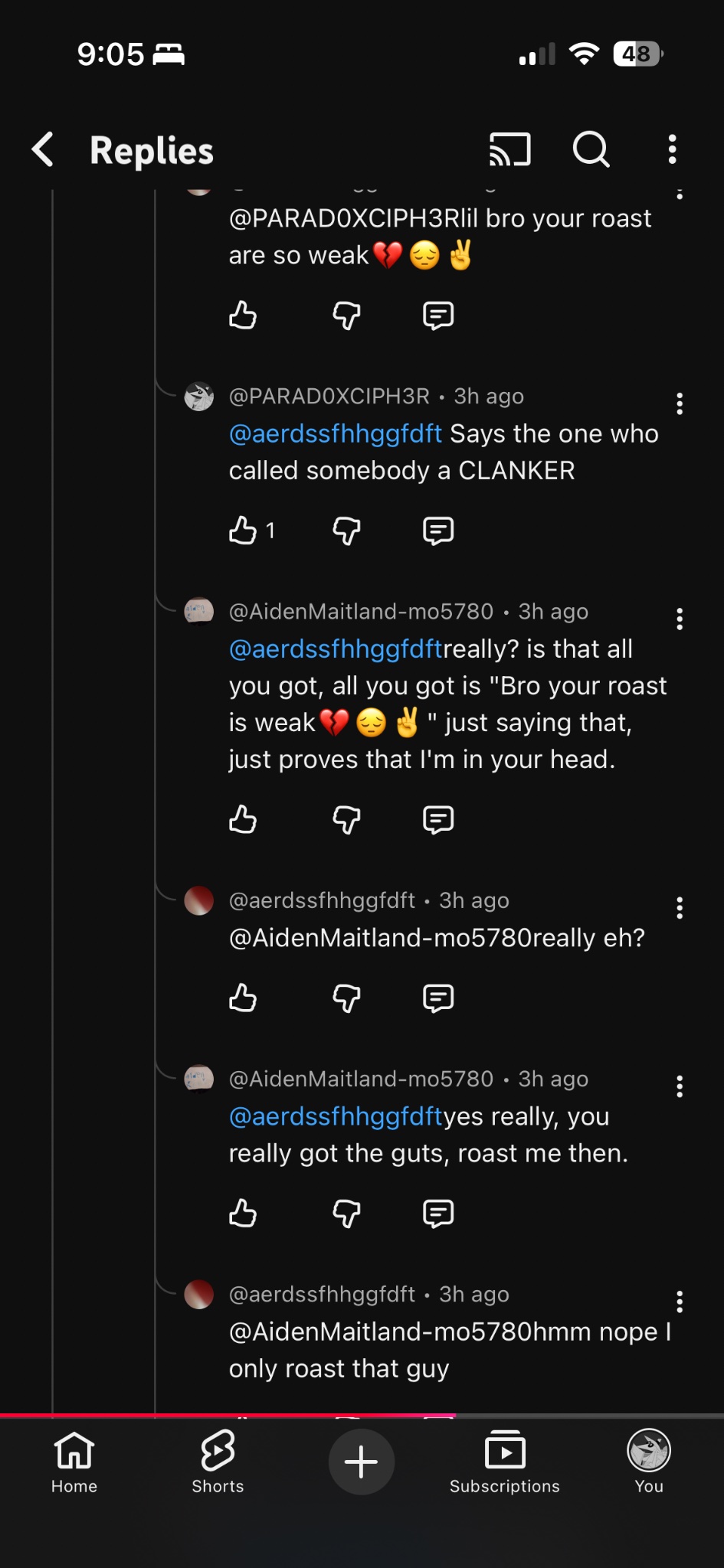724x1568 pixels.
Task: Tap the Create plus button
Action: click(x=362, y=1462)
